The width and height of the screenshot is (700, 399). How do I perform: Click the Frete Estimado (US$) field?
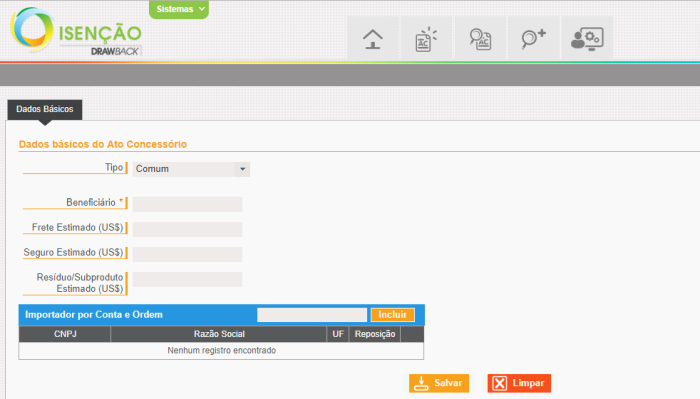click(x=188, y=229)
